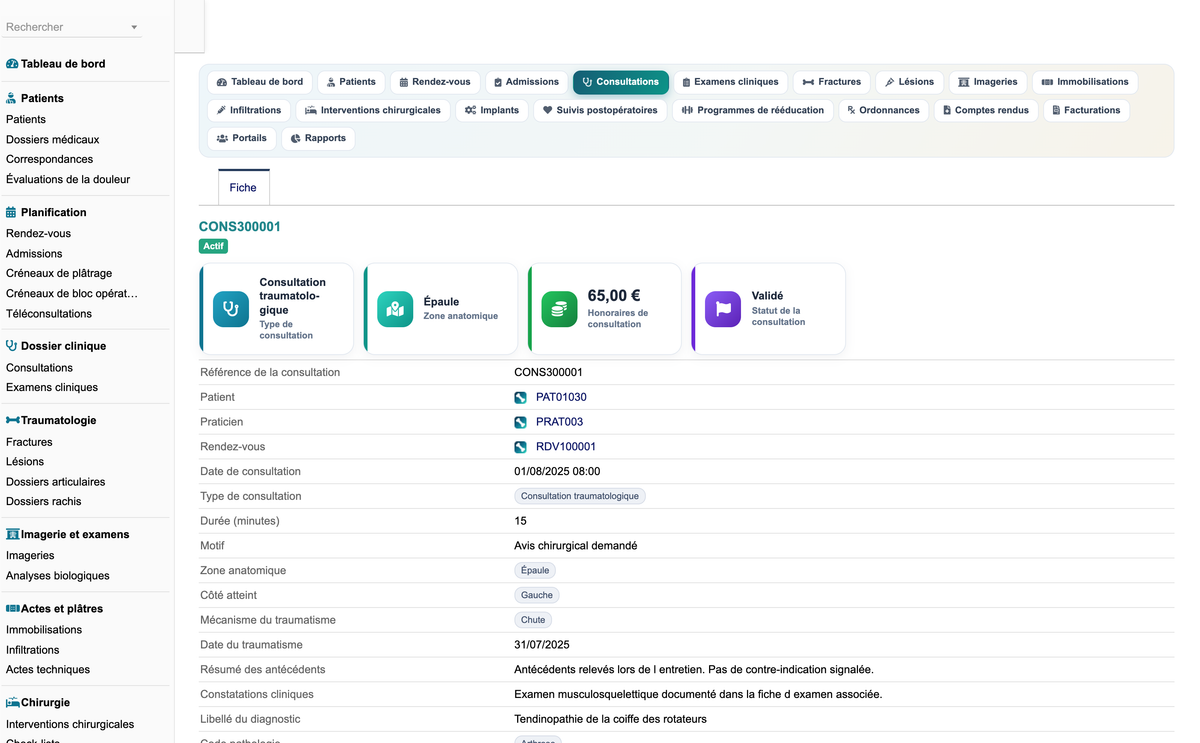
Task: Click the 01/08/2025 08:00 consultation date value
Action: (x=558, y=471)
